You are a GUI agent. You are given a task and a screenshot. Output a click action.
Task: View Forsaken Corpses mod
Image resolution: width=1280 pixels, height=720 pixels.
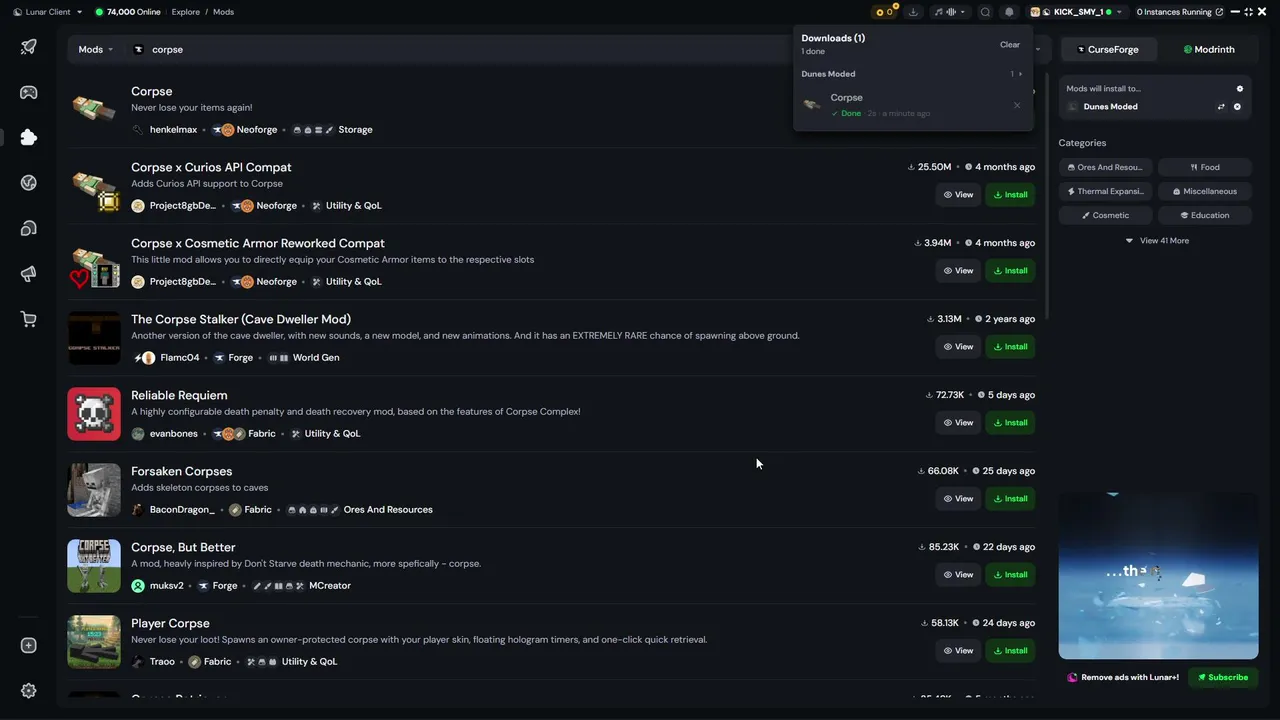(958, 499)
